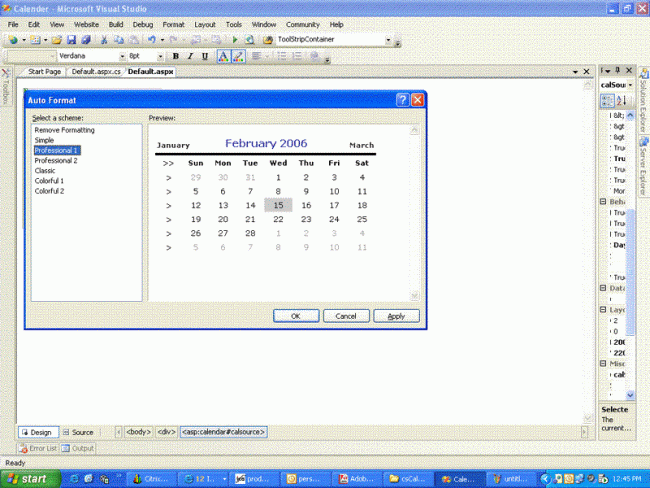Screen dimensions: 650x488
Task: Open the Format menu
Action: (173, 24)
